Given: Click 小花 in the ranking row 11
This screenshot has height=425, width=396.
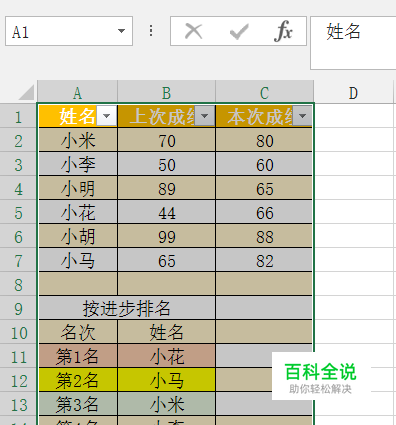Looking at the screenshot, I should pos(167,357).
